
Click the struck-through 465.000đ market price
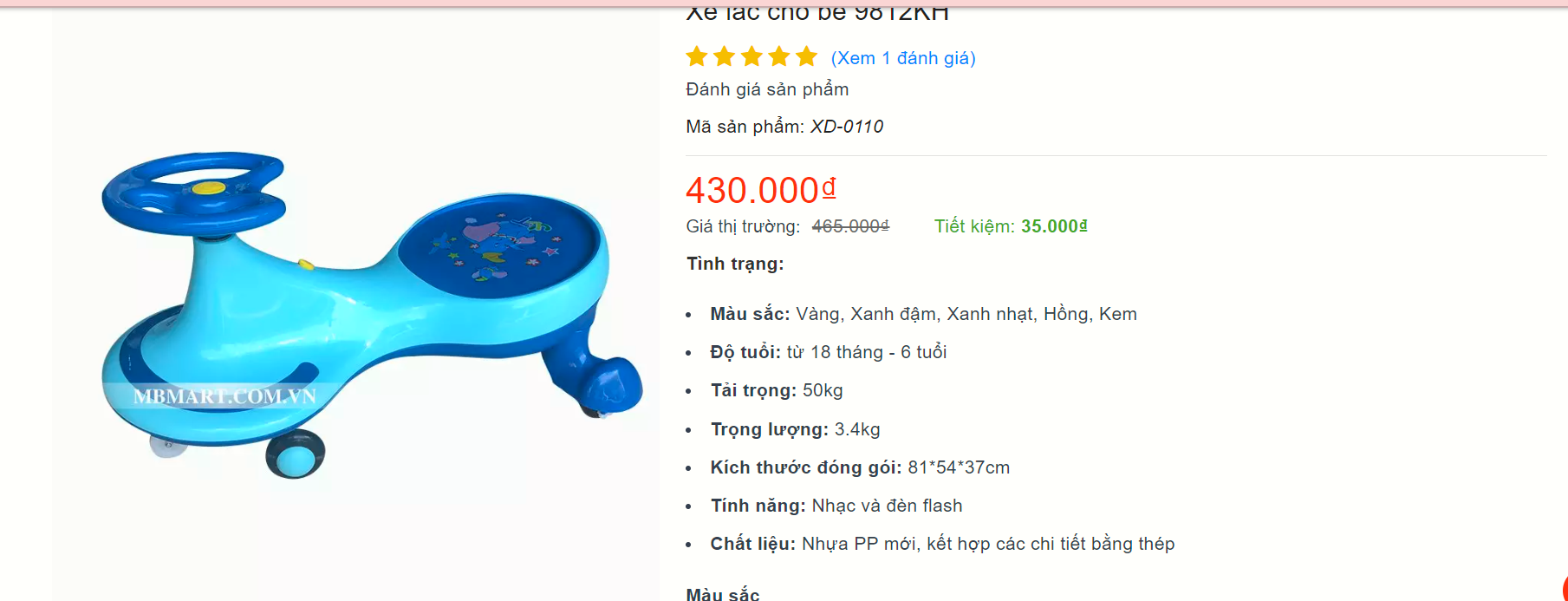pyautogui.click(x=850, y=226)
